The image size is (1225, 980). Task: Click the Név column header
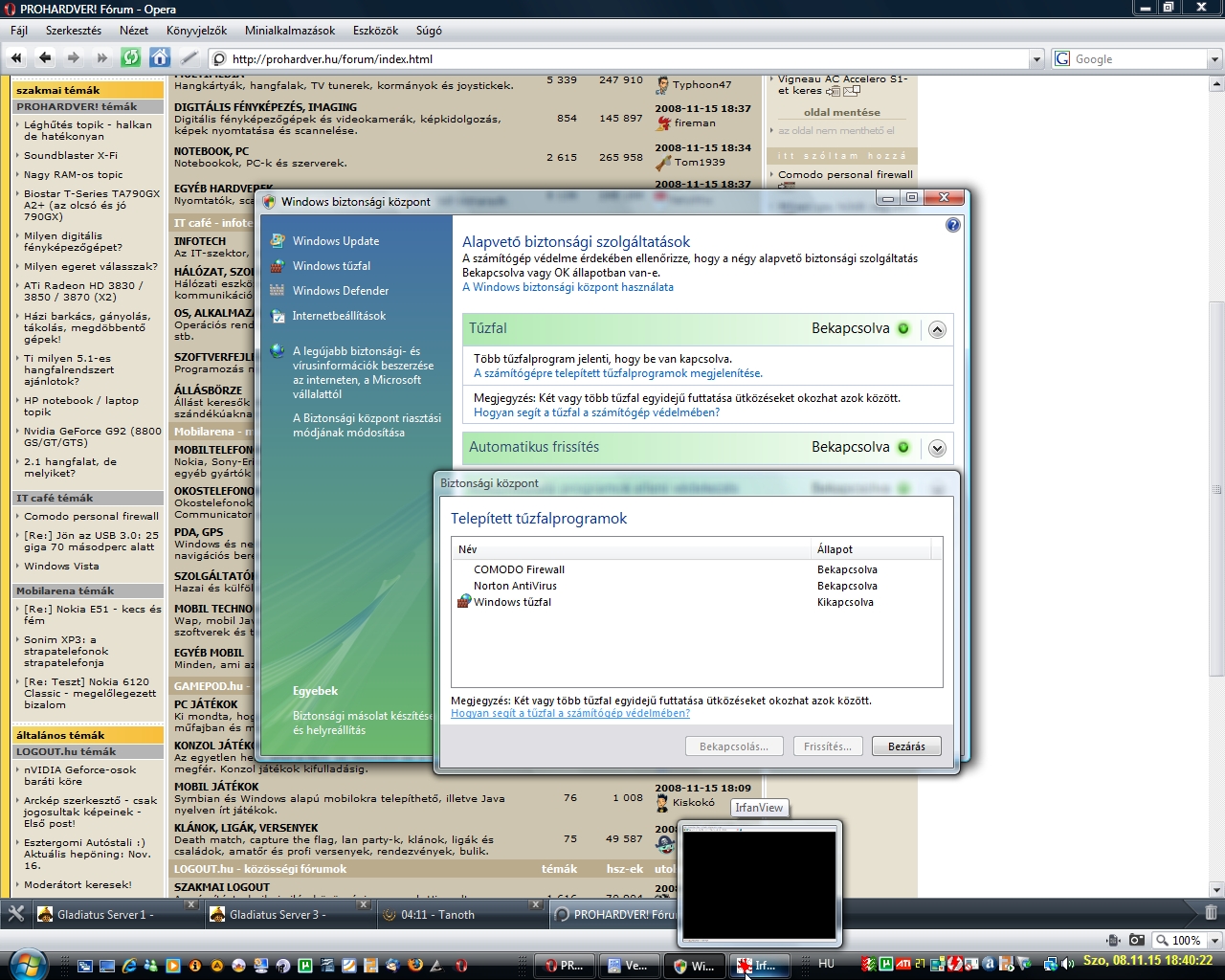(x=632, y=549)
